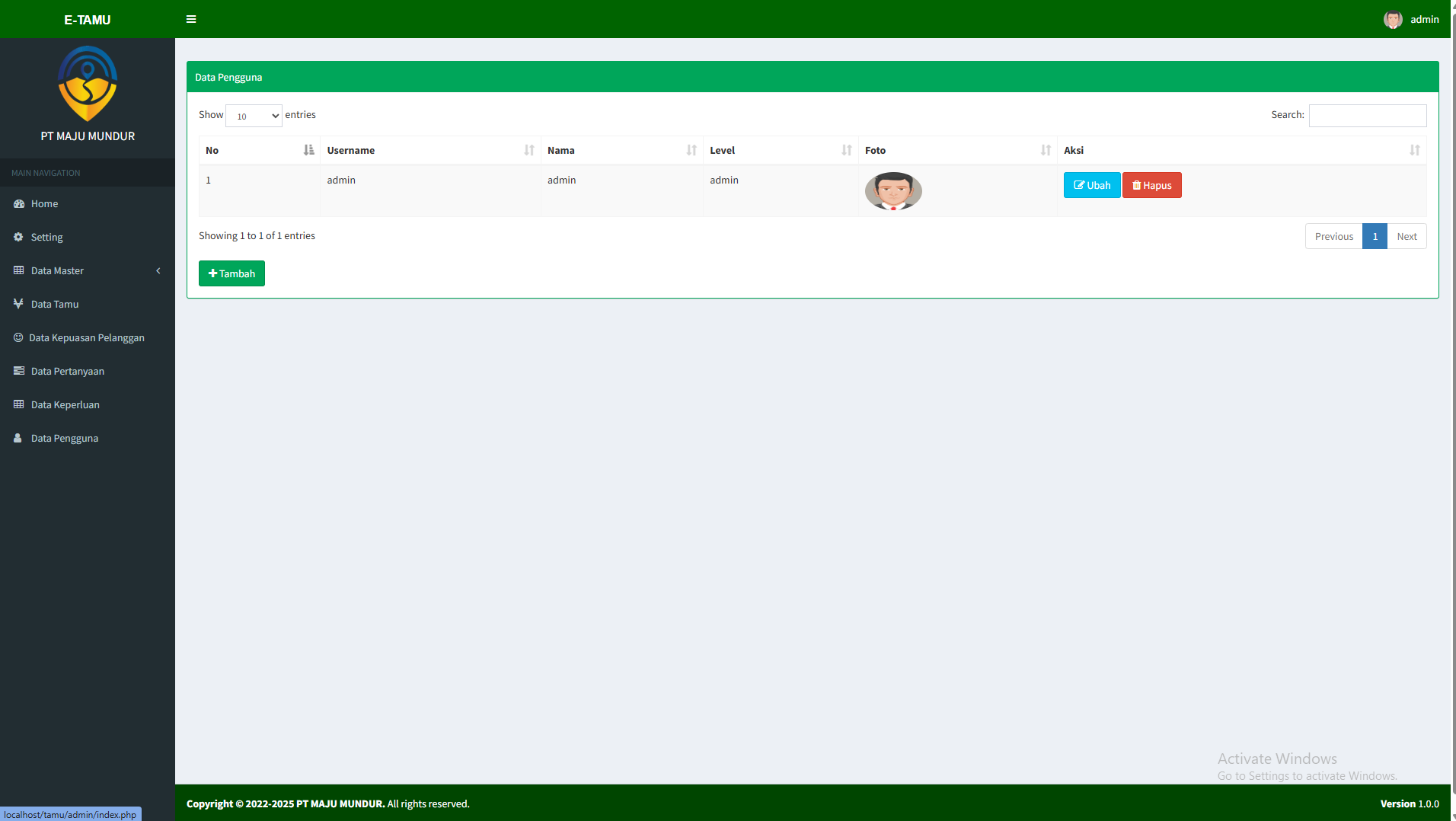Click the Level column header text
This screenshot has height=821, width=1456.
[722, 150]
